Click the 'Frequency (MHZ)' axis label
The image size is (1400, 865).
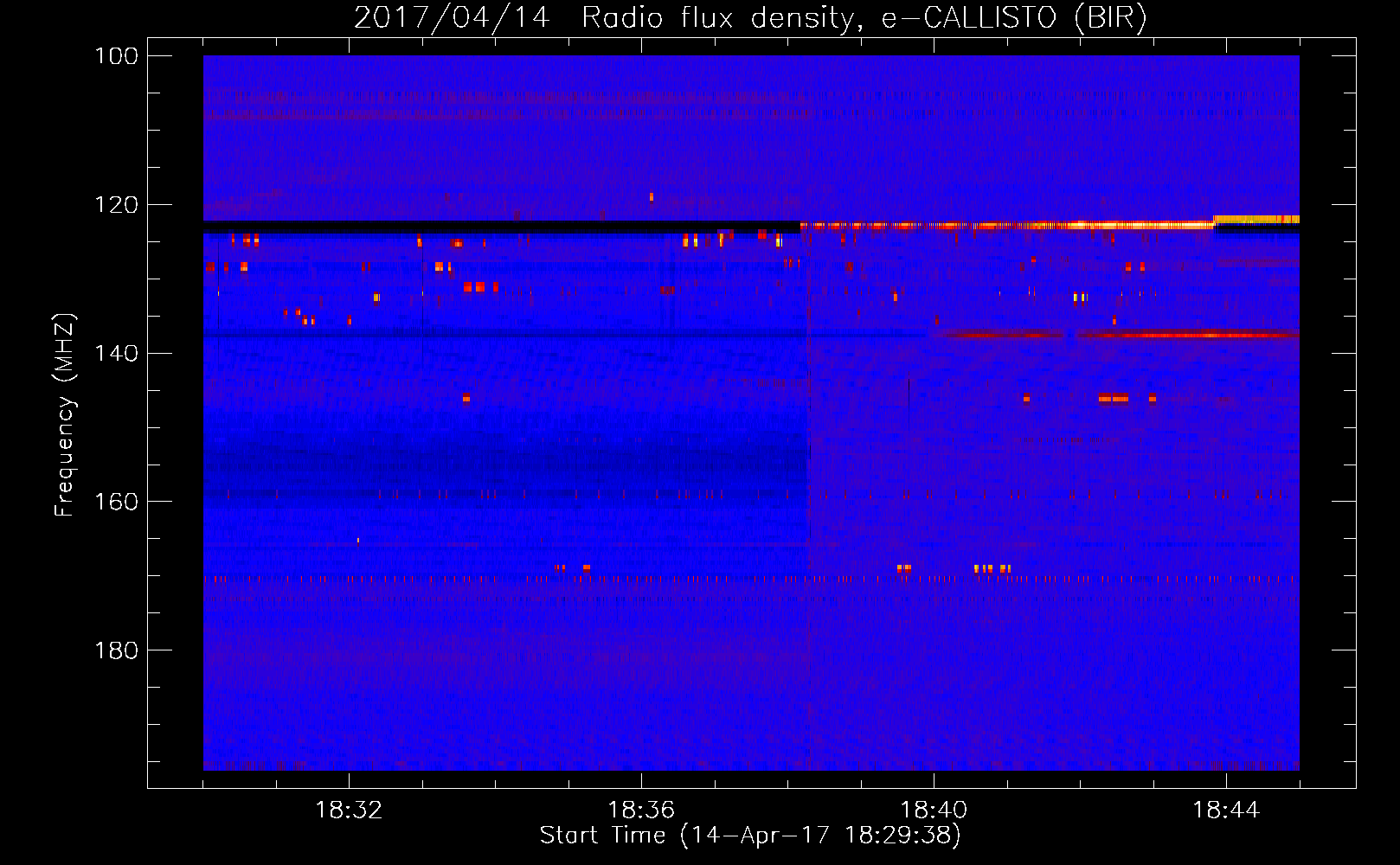point(65,415)
